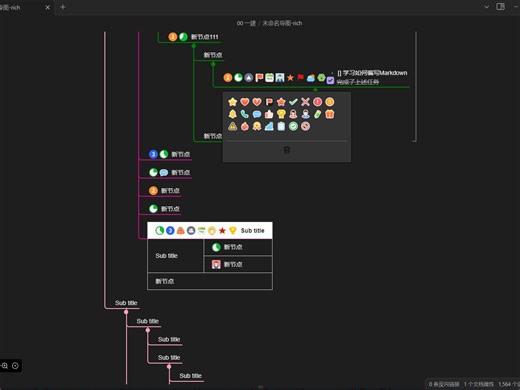Pick the green circled check icon
520x390 pixels.
click(x=293, y=126)
